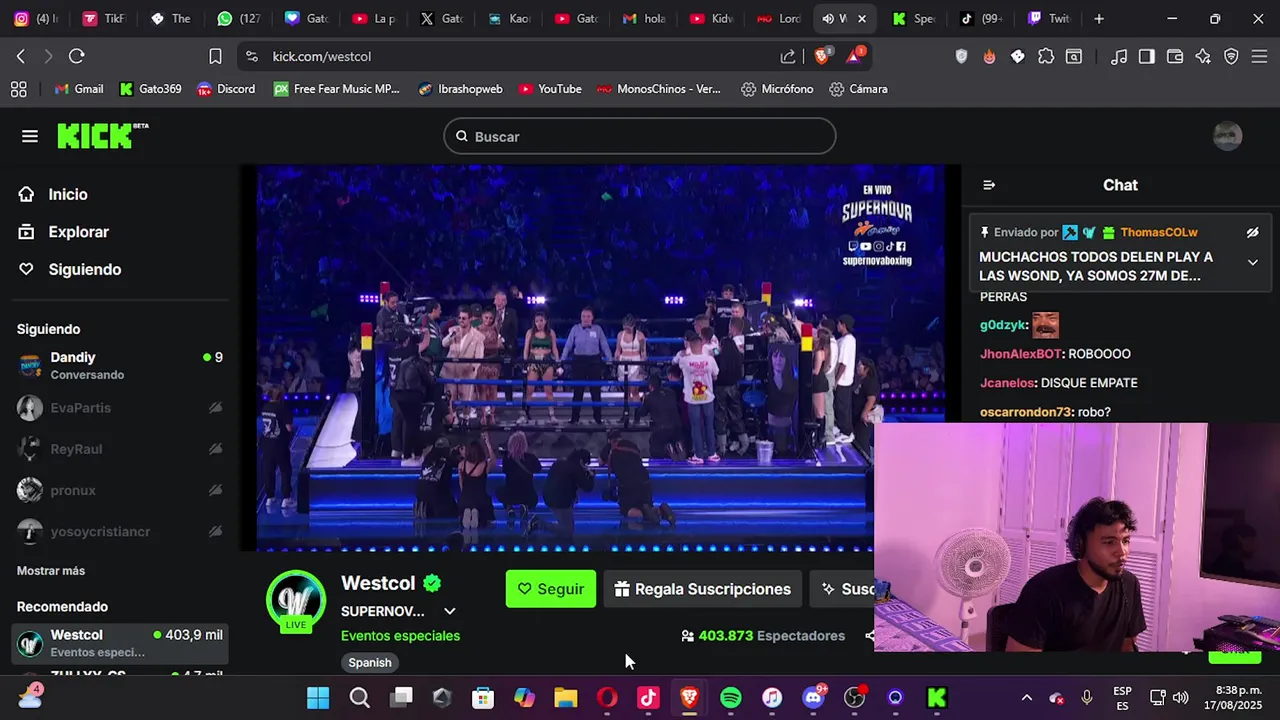Open recommended Westcol channel row

pos(120,643)
